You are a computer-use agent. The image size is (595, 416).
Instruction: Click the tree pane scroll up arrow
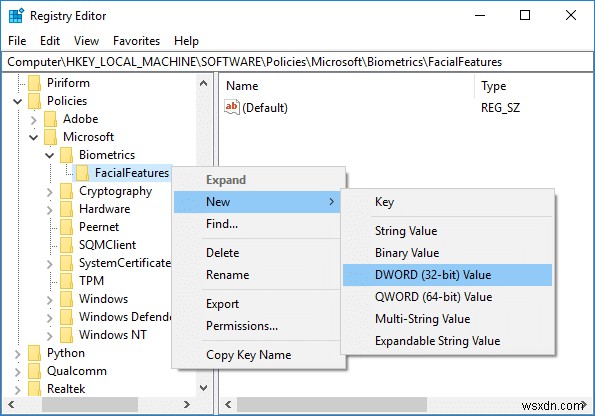pos(203,83)
